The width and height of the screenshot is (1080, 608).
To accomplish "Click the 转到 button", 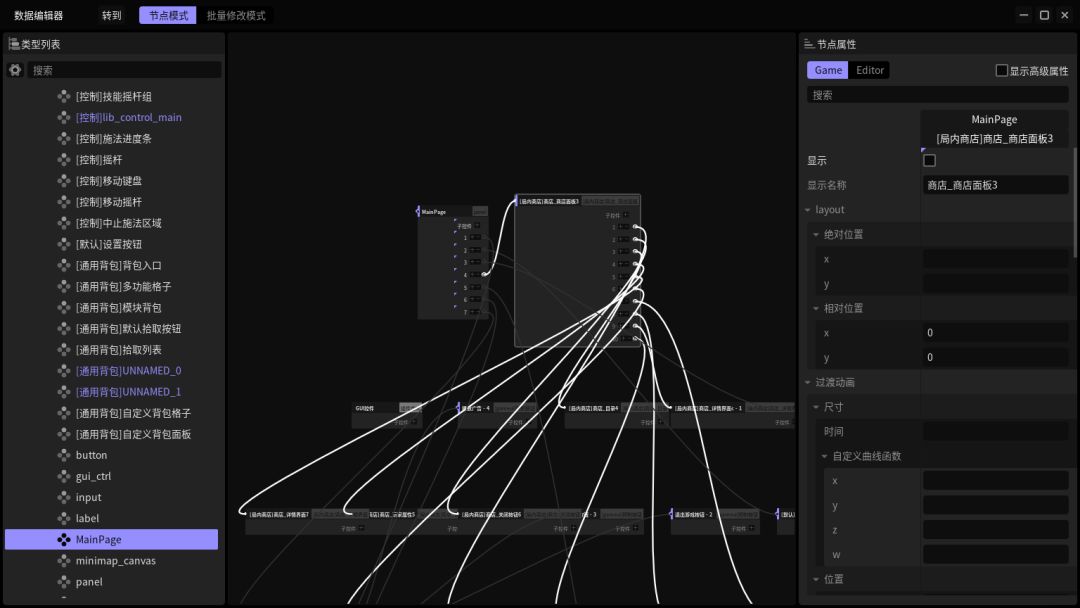I will (112, 15).
